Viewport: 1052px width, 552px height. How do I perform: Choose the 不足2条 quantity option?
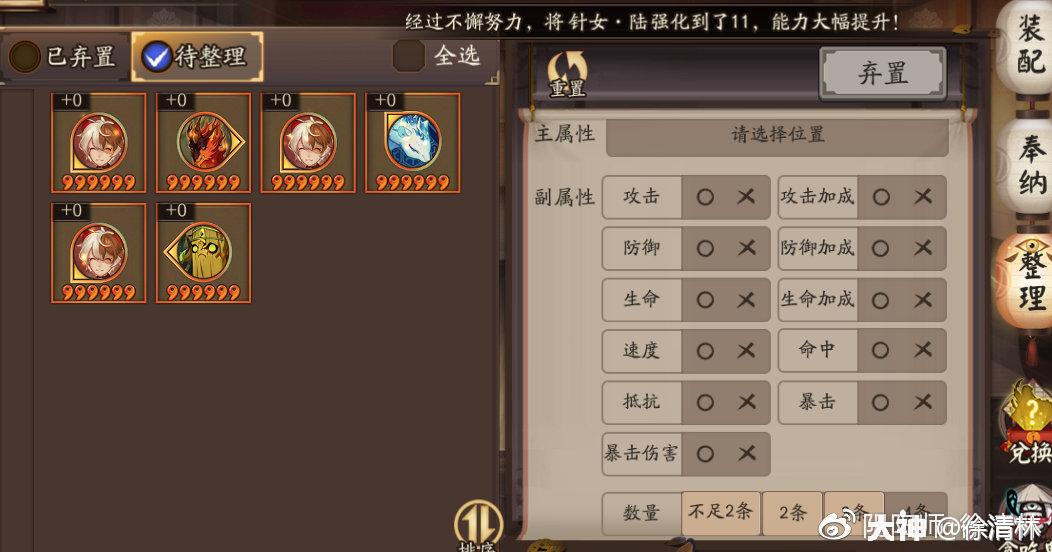(x=720, y=512)
